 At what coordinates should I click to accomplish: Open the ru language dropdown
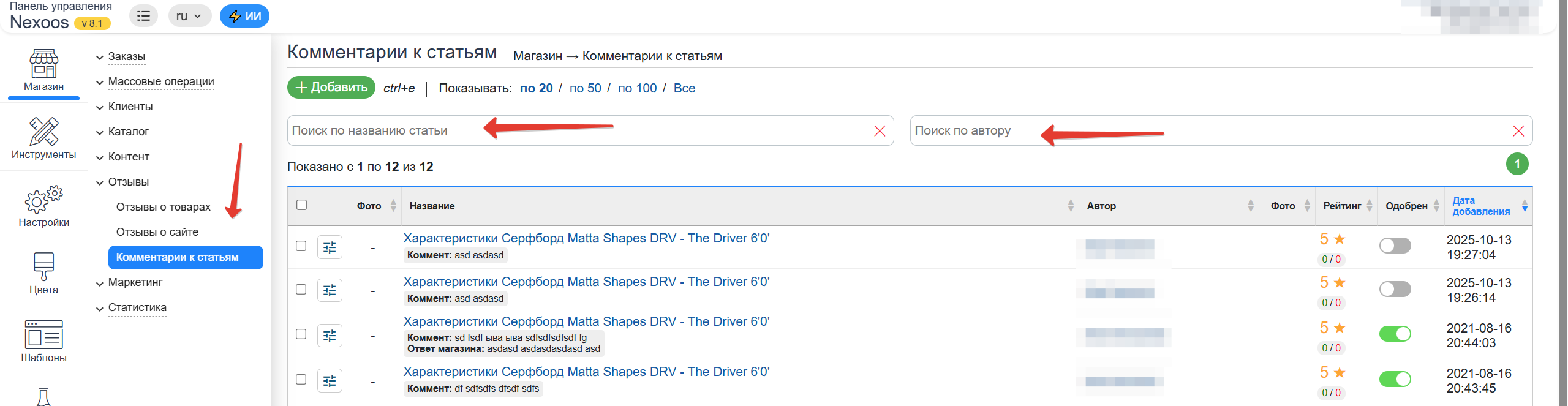click(x=189, y=16)
